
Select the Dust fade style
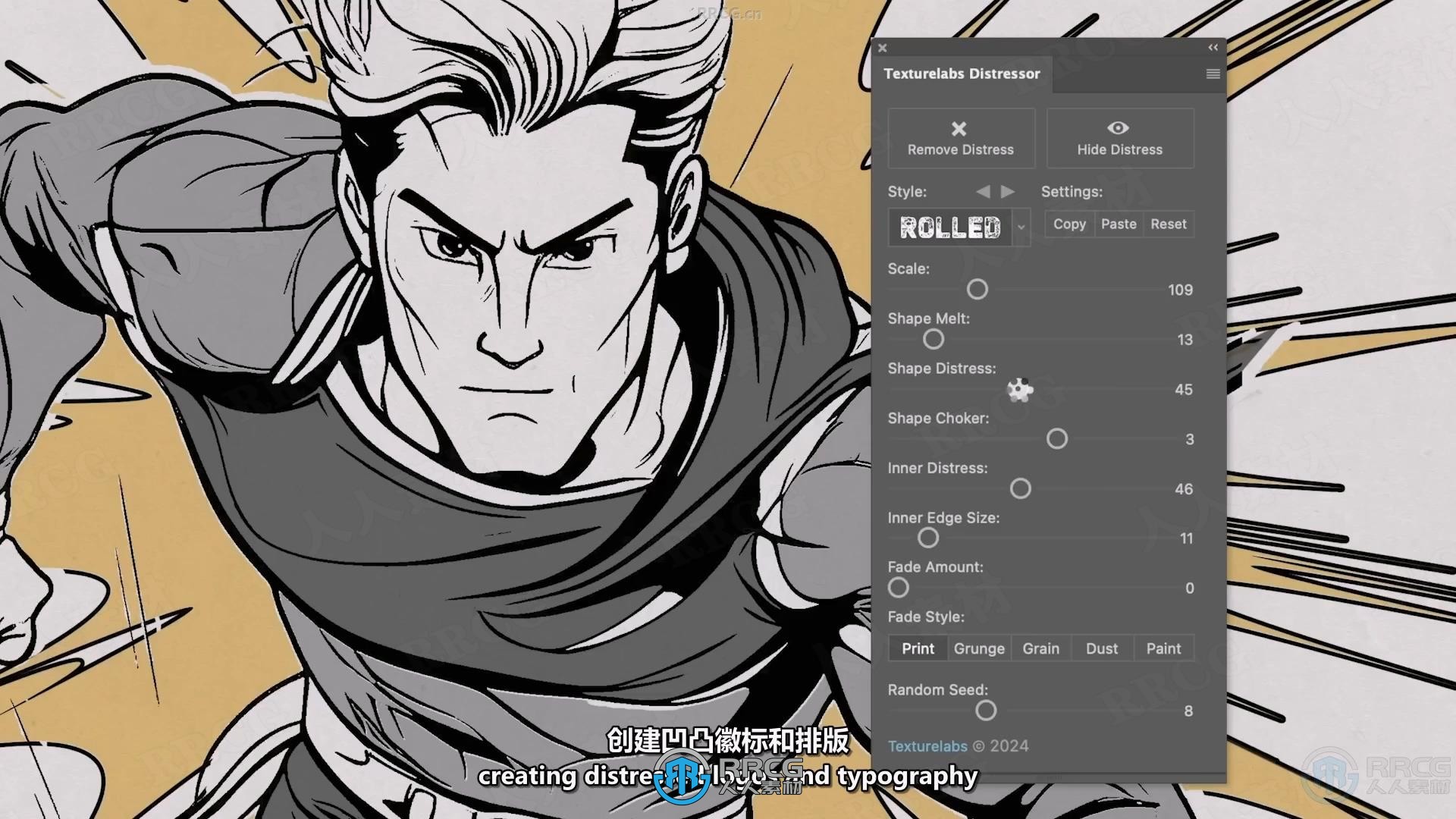click(x=1102, y=648)
